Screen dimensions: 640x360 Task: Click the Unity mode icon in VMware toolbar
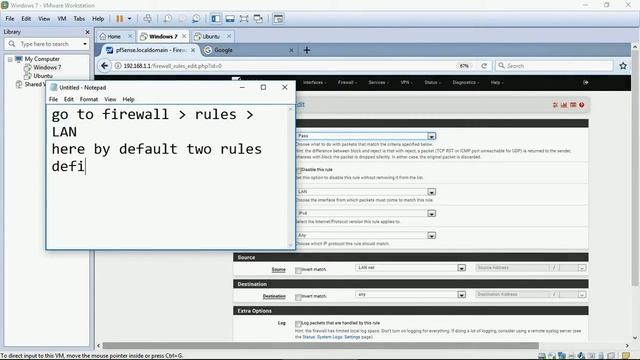tap(258, 19)
